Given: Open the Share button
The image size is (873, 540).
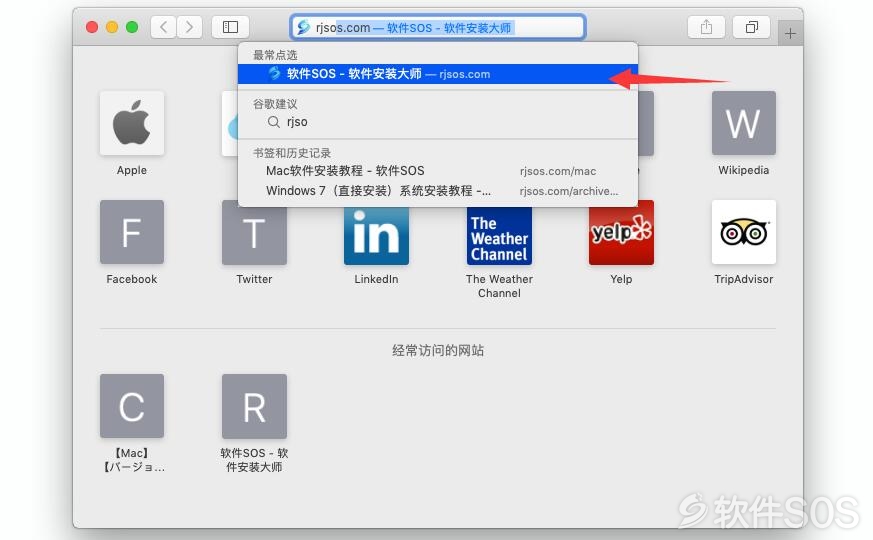Looking at the screenshot, I should click(x=706, y=27).
